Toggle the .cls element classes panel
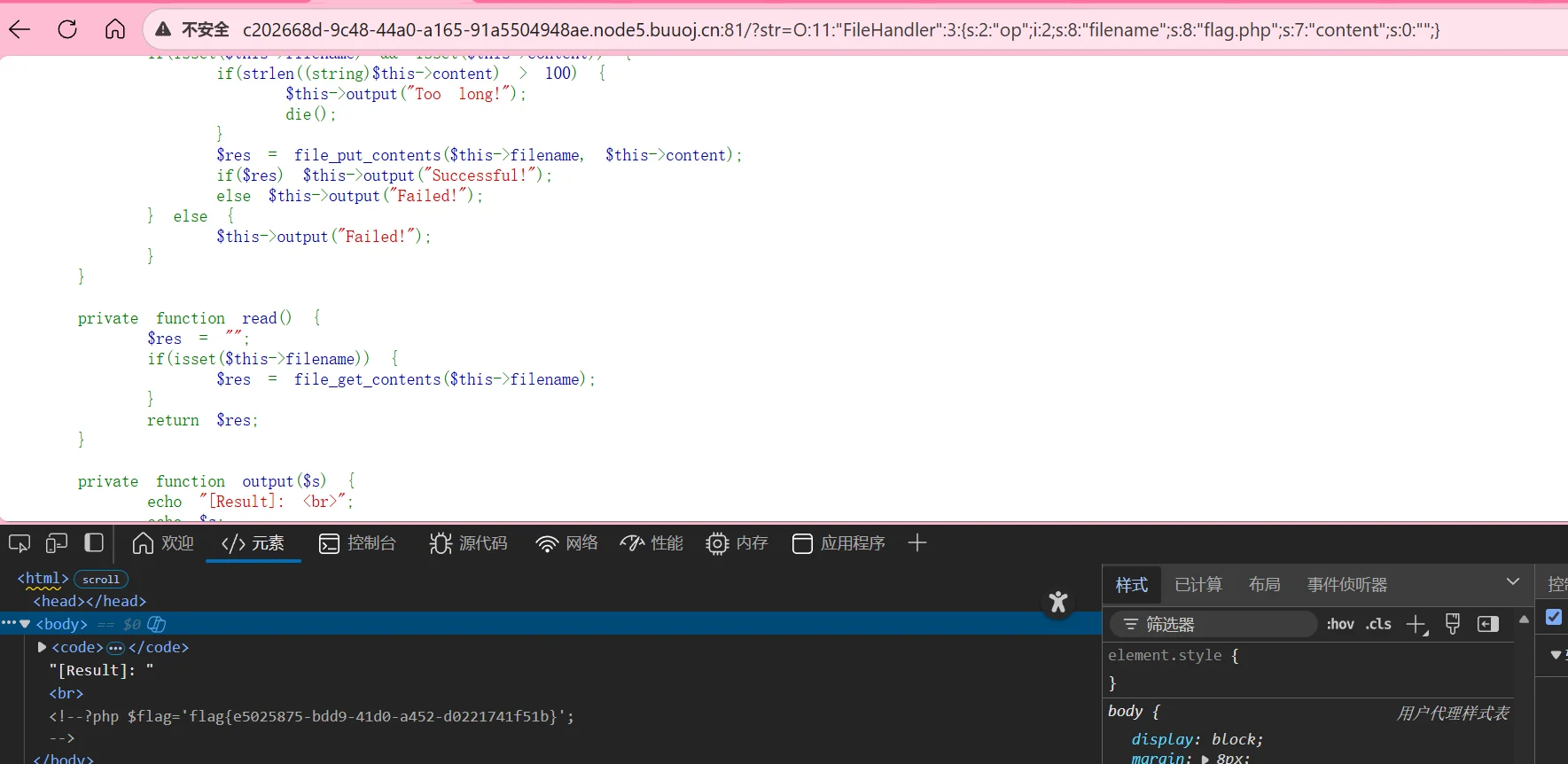Screen dimensions: 1568x764 (x=1378, y=624)
